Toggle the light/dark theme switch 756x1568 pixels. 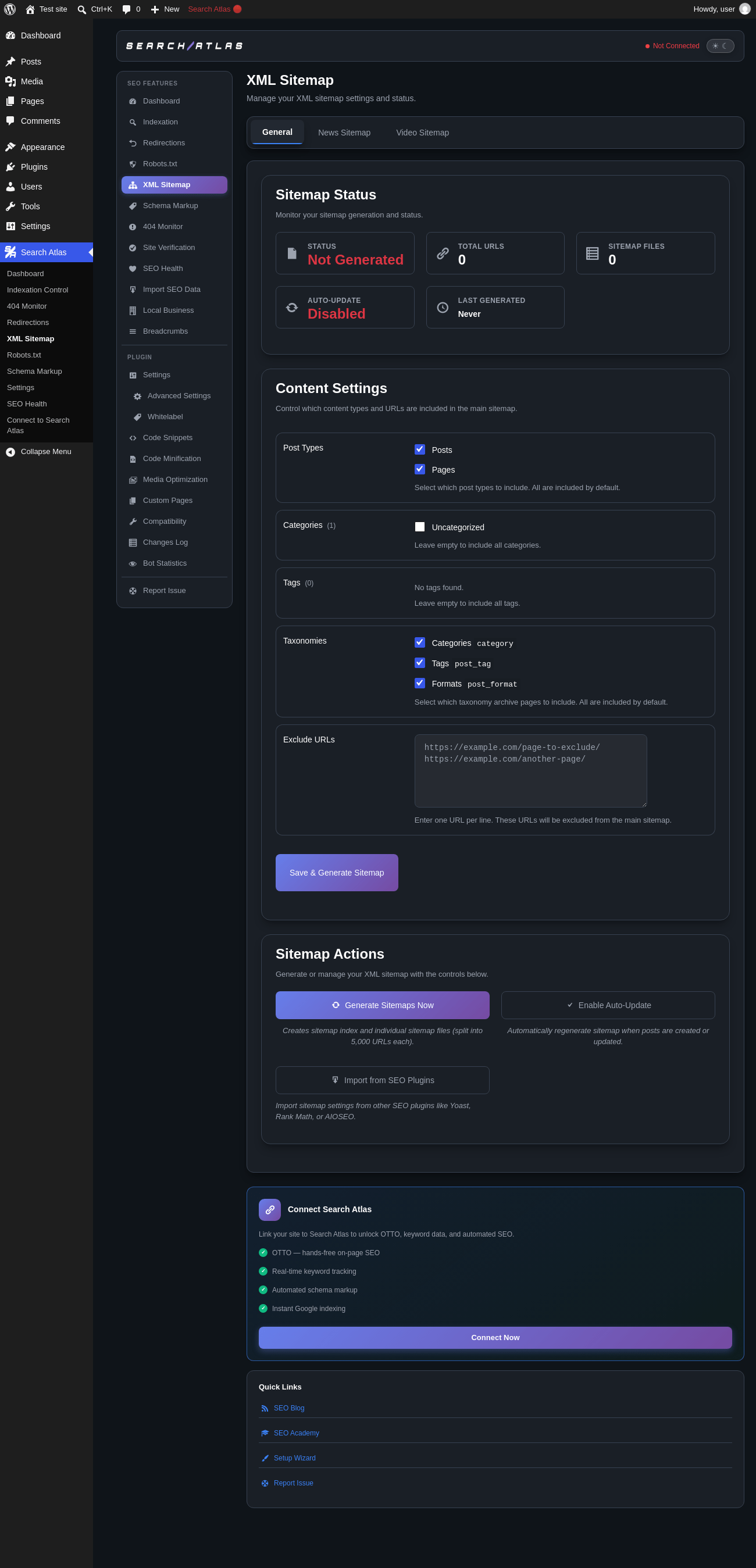pos(720,46)
